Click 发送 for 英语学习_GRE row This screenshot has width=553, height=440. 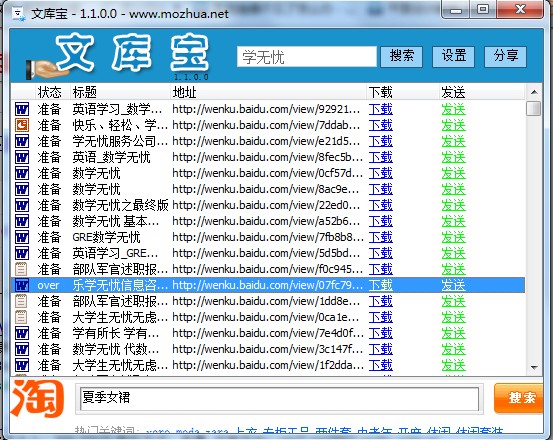coord(454,253)
